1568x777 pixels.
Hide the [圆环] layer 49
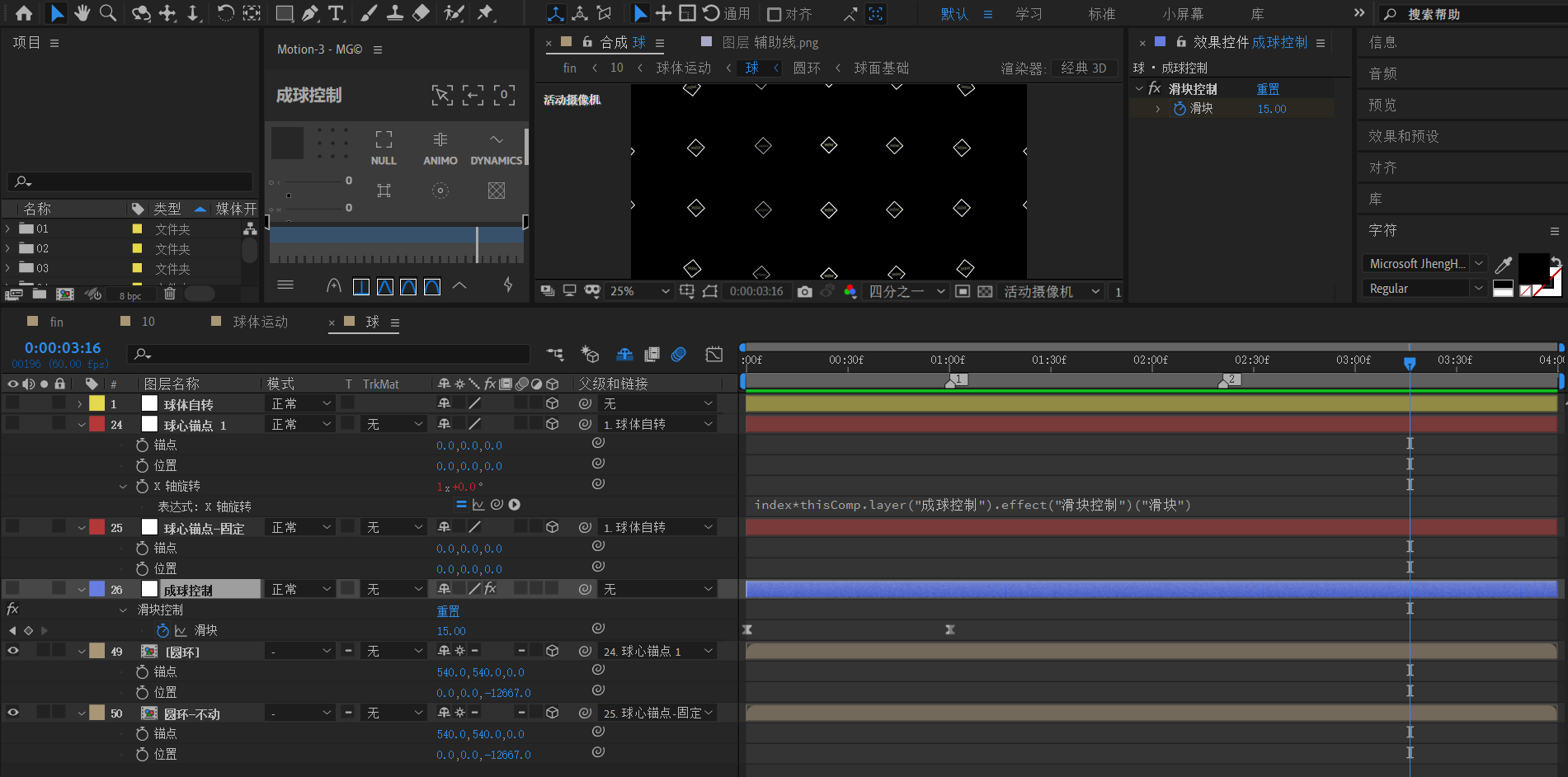coord(13,651)
